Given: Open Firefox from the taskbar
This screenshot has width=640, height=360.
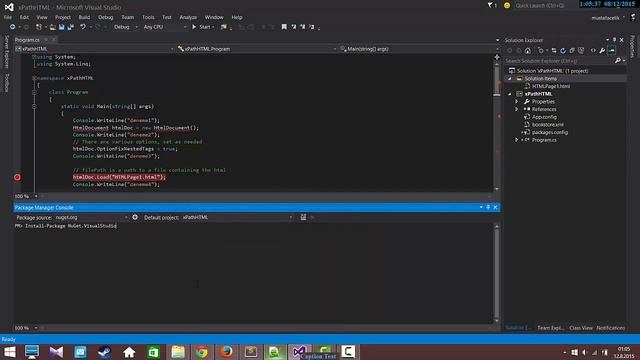Looking at the screenshot, I should (x=227, y=352).
